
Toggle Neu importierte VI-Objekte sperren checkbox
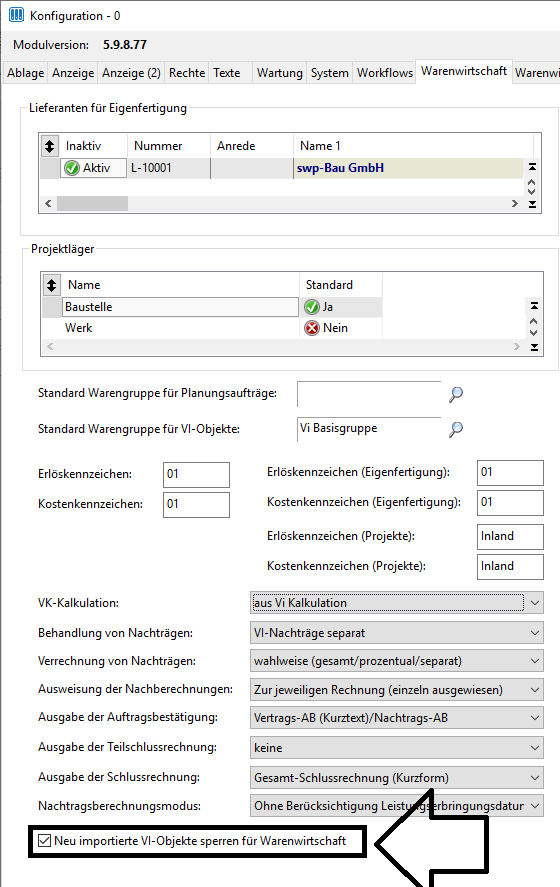(x=45, y=841)
